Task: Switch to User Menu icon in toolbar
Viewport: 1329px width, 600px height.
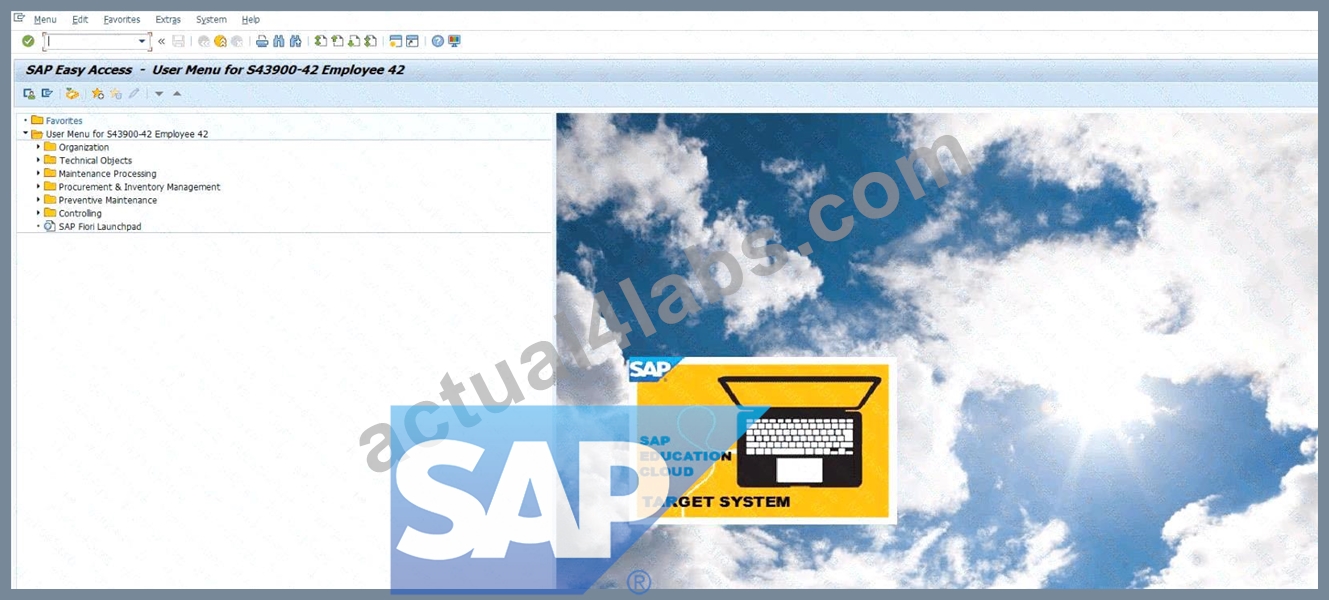Action: pyautogui.click(x=29, y=94)
